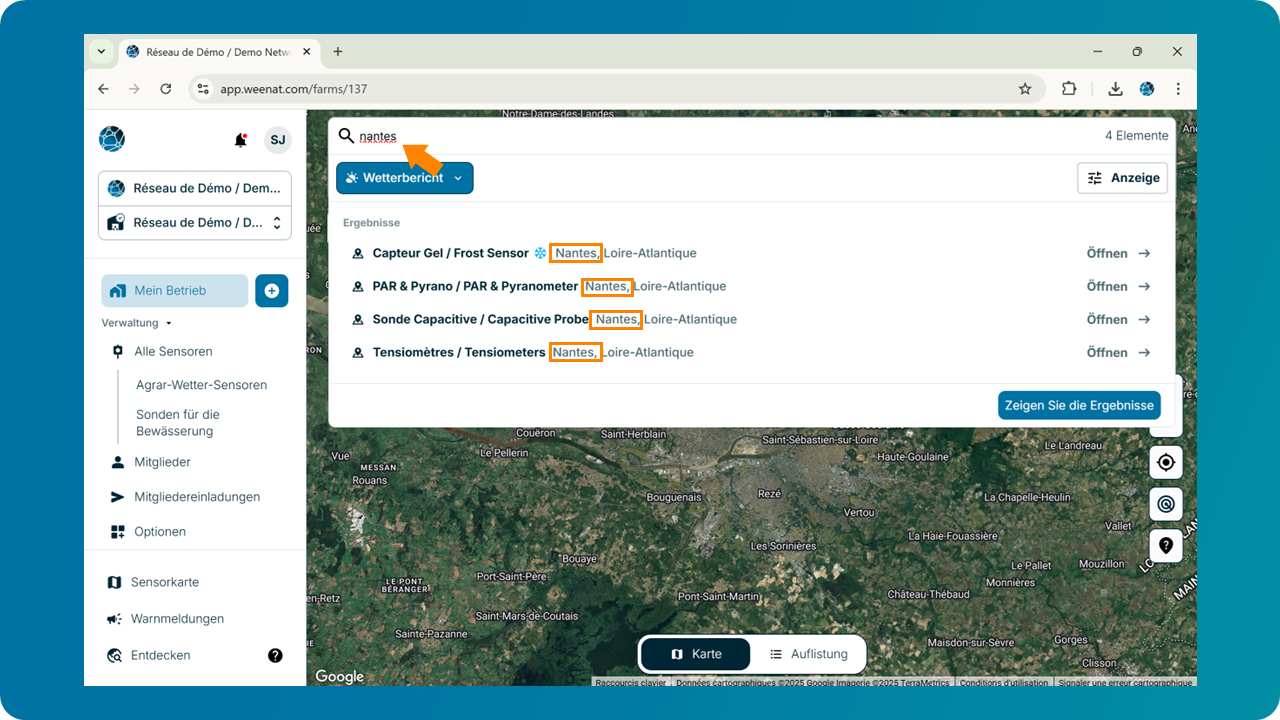This screenshot has height=720, width=1280.
Task: Open Alle Sensoren
Action: (x=173, y=352)
